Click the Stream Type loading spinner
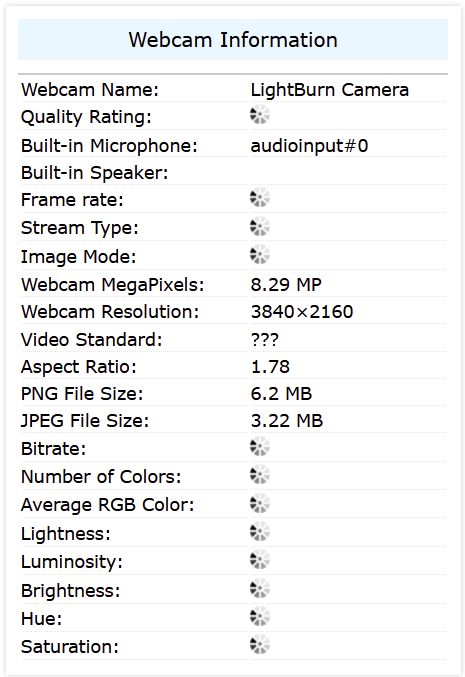 tap(259, 227)
